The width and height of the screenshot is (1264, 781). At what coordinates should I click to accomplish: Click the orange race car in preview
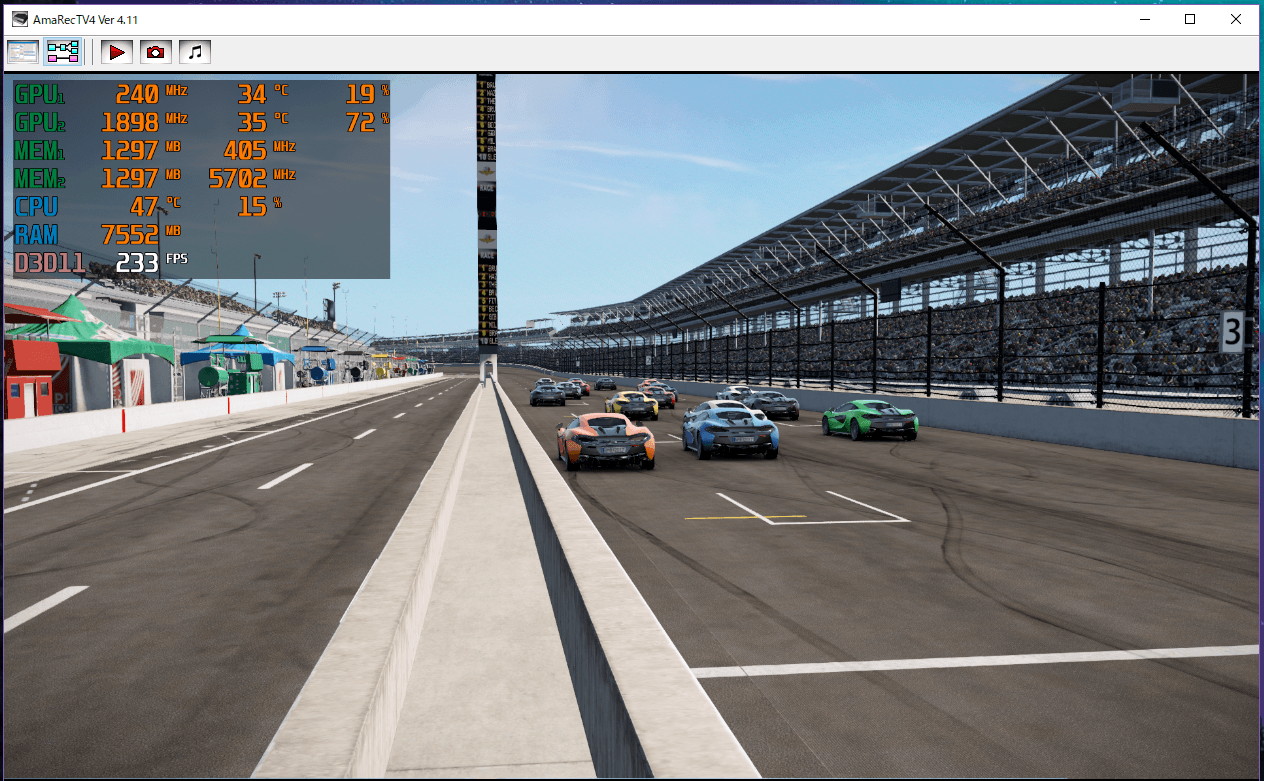(606, 441)
